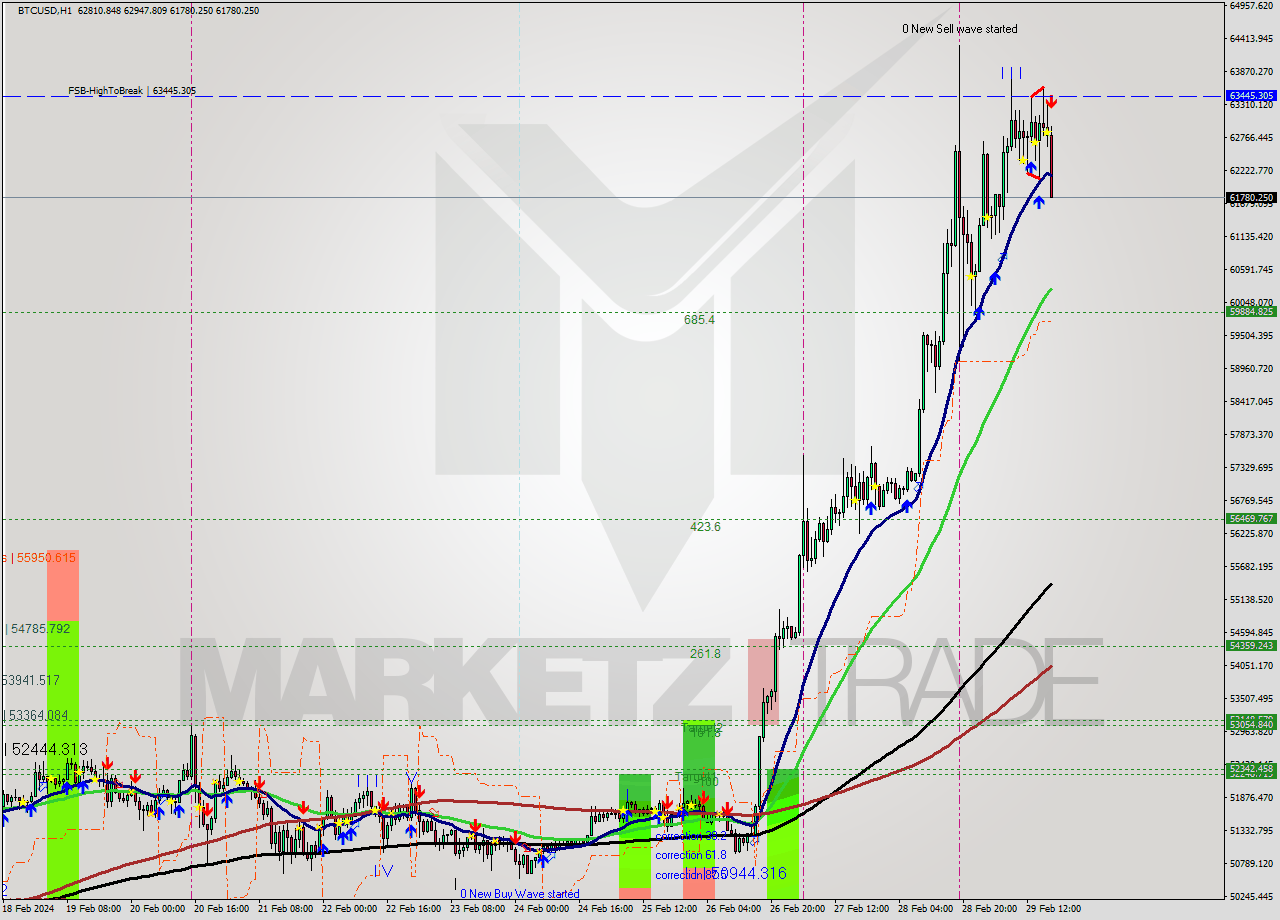Click the green 56469.767 level tag

point(1251,519)
